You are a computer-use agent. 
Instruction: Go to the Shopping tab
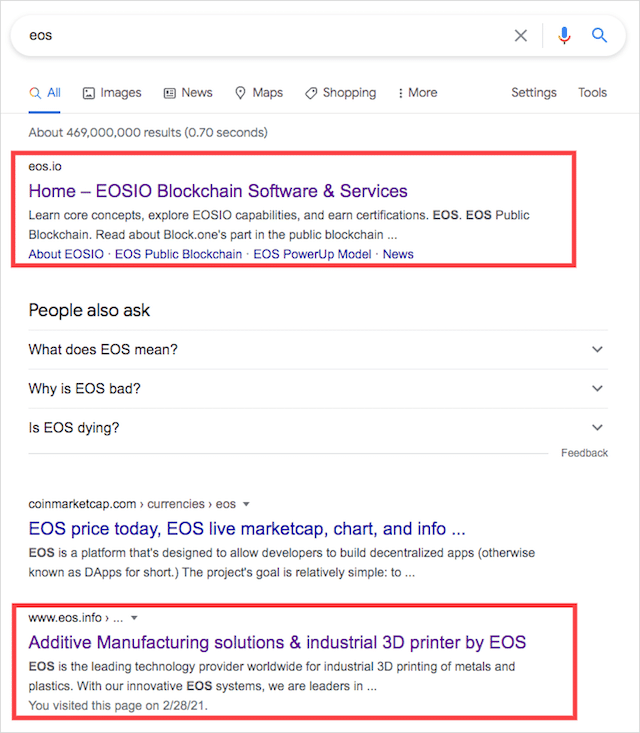(340, 93)
